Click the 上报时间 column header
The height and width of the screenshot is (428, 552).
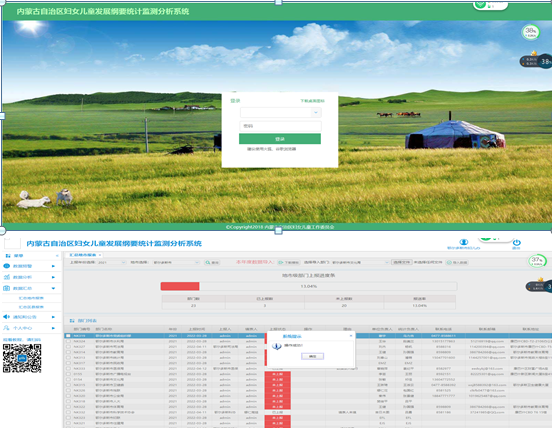click(x=197, y=329)
